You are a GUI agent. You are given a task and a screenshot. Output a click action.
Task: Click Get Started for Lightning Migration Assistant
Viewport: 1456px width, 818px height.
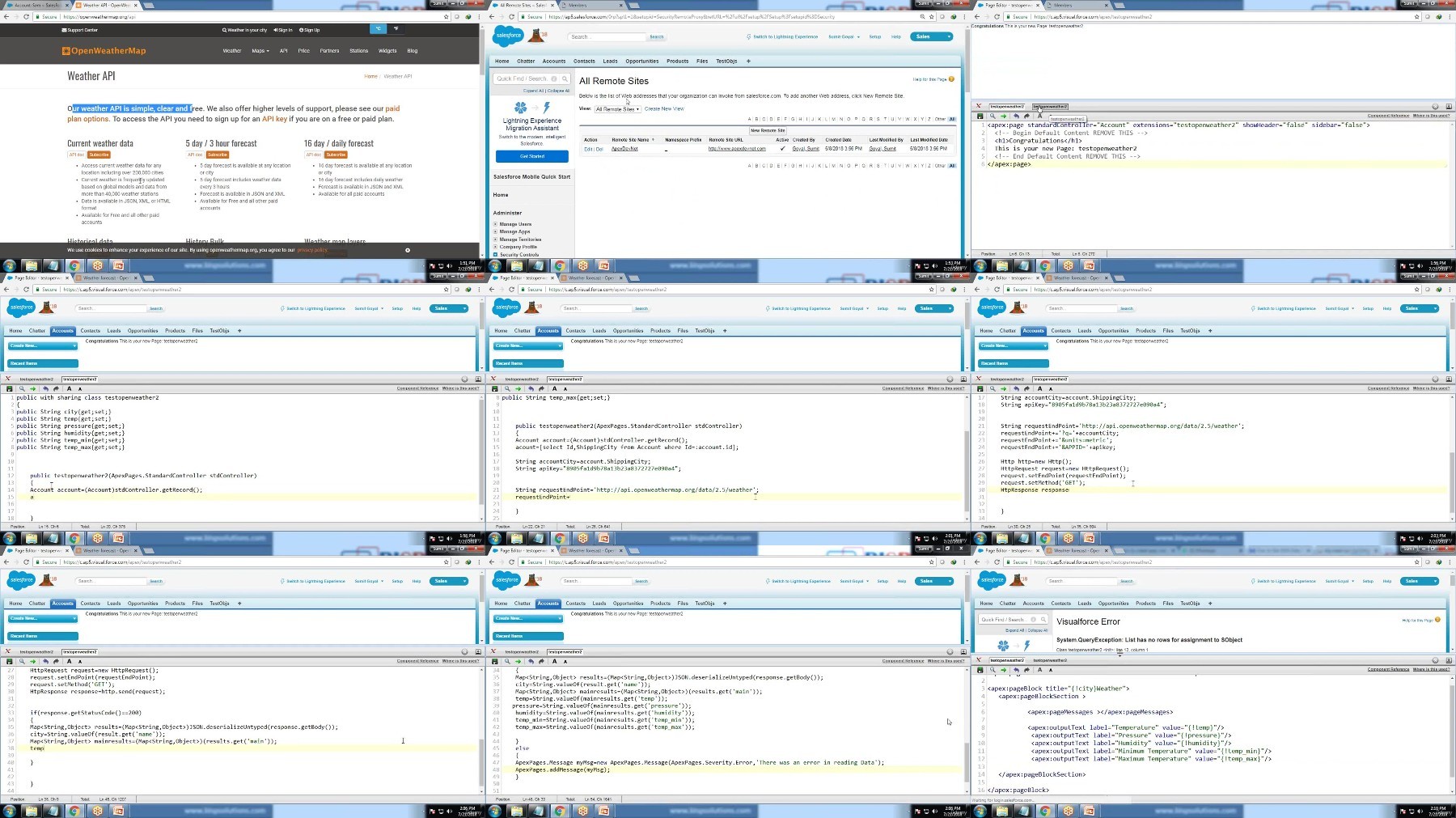532,156
